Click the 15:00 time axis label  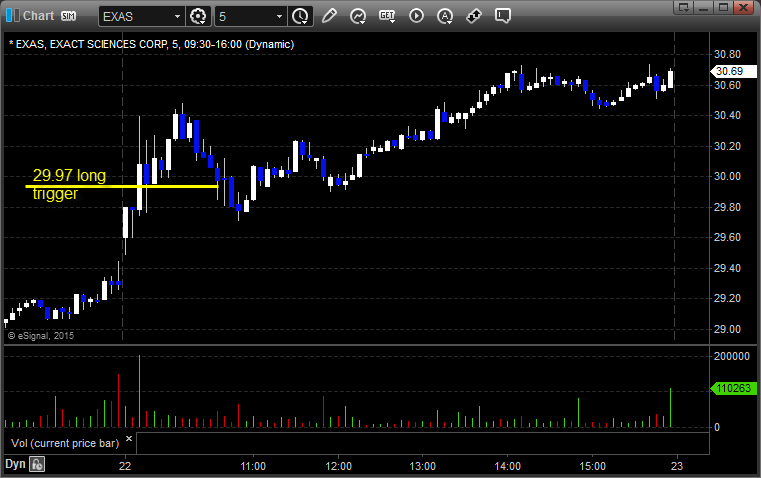click(x=593, y=466)
